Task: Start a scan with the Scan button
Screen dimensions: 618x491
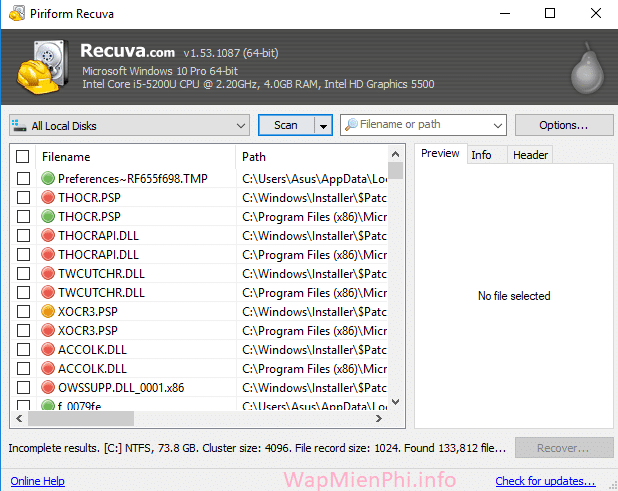Action: (286, 125)
